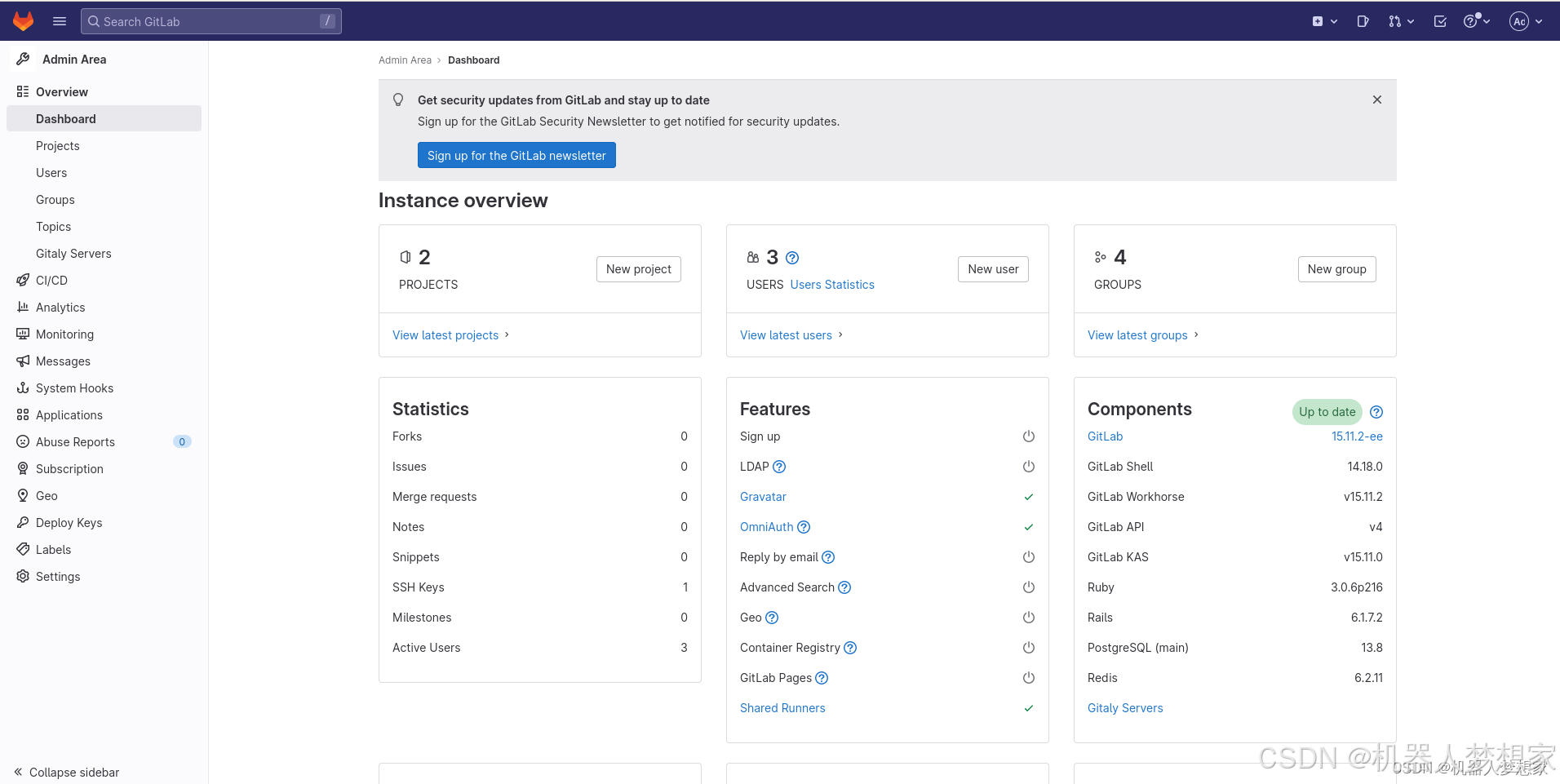Click the help icon beside GitLab Pages
This screenshot has height=784, width=1560.
click(x=822, y=678)
